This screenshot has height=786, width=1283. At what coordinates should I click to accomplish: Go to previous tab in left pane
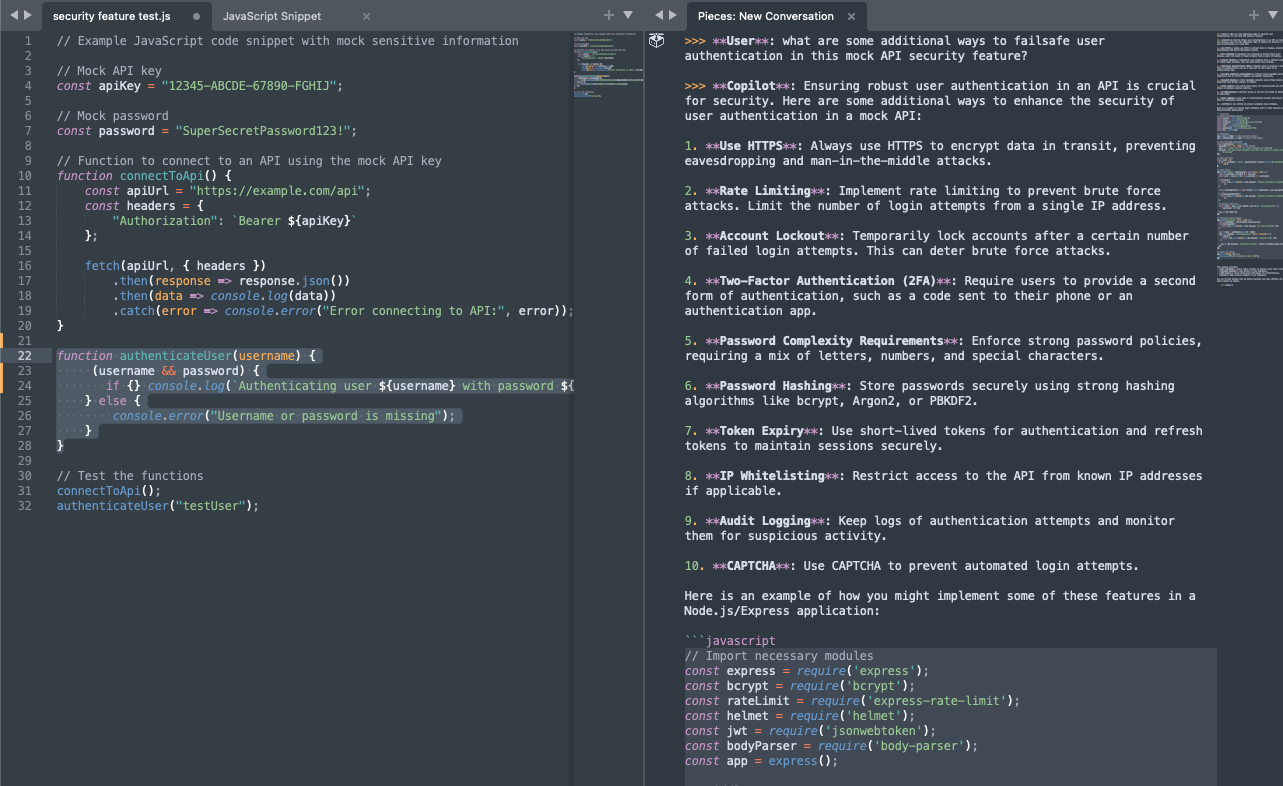[13, 15]
